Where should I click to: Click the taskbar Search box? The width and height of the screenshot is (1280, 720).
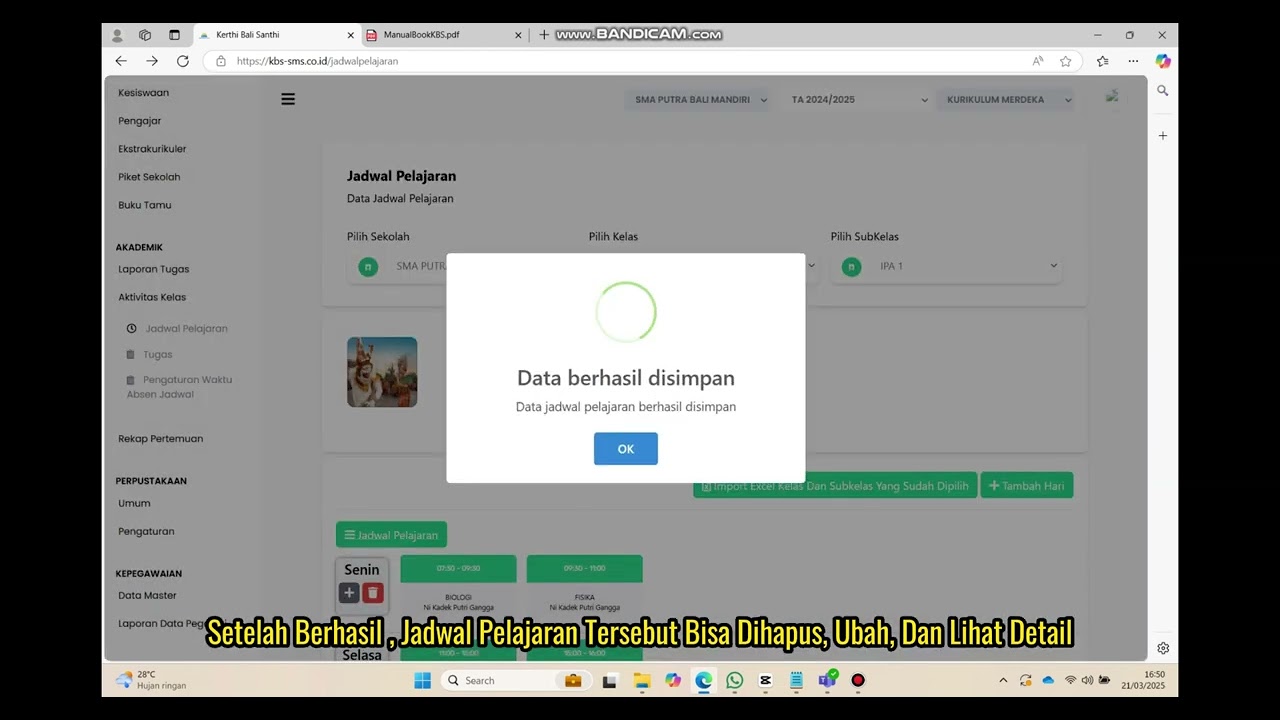pos(517,680)
